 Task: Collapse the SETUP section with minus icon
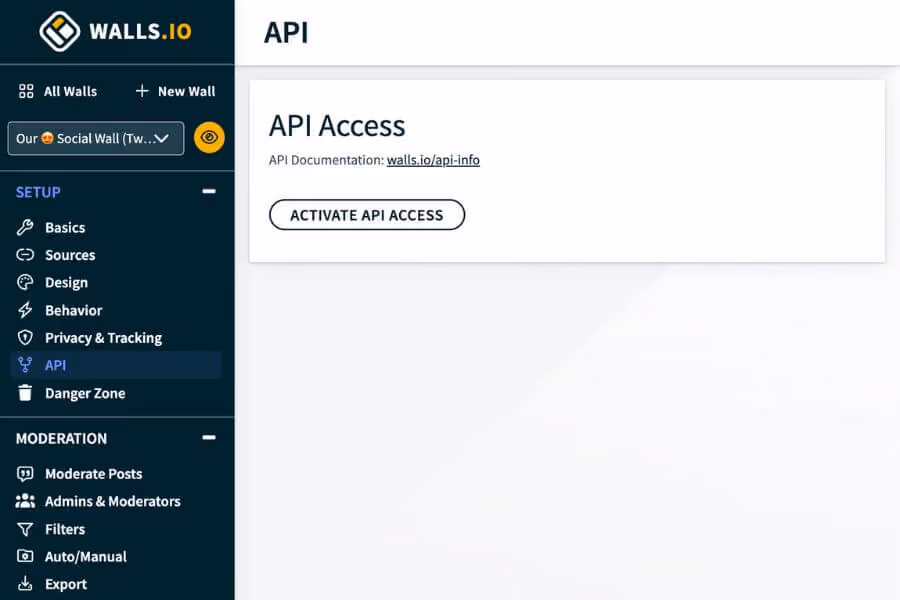[x=209, y=191]
